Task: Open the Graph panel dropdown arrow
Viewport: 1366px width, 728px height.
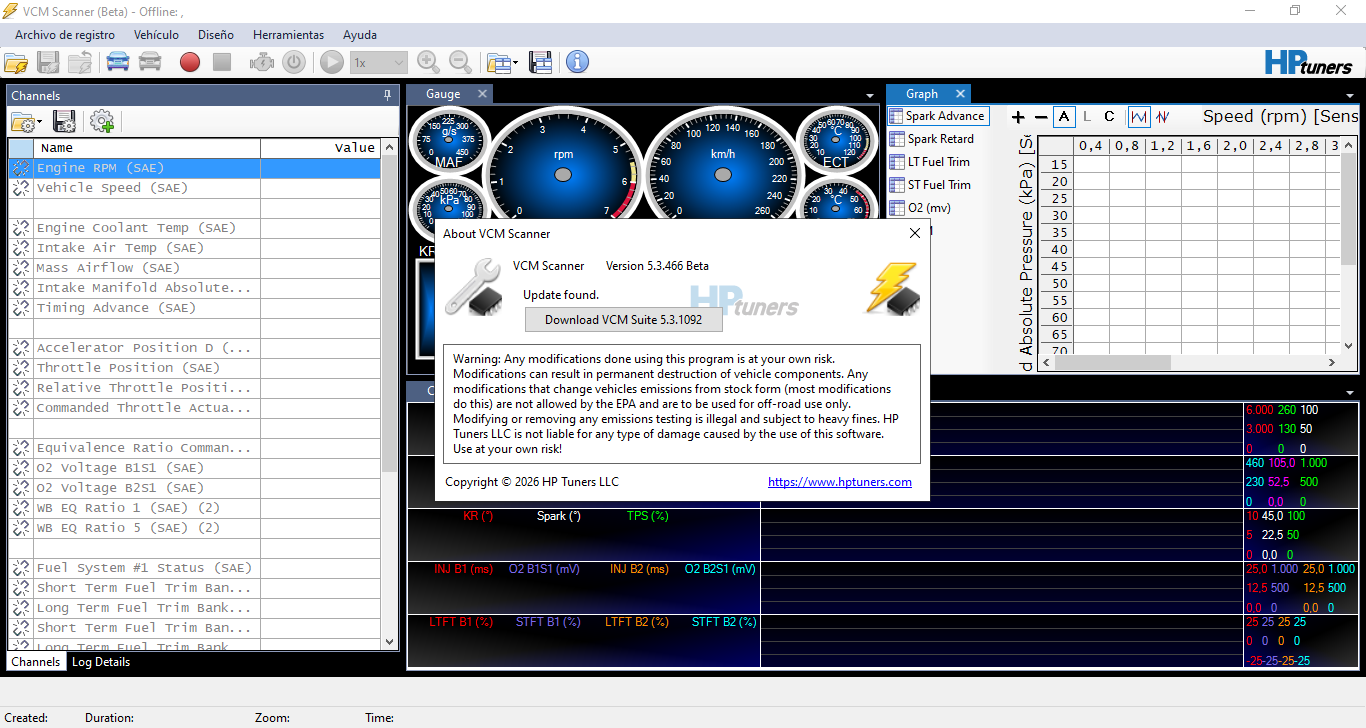Action: click(1350, 96)
